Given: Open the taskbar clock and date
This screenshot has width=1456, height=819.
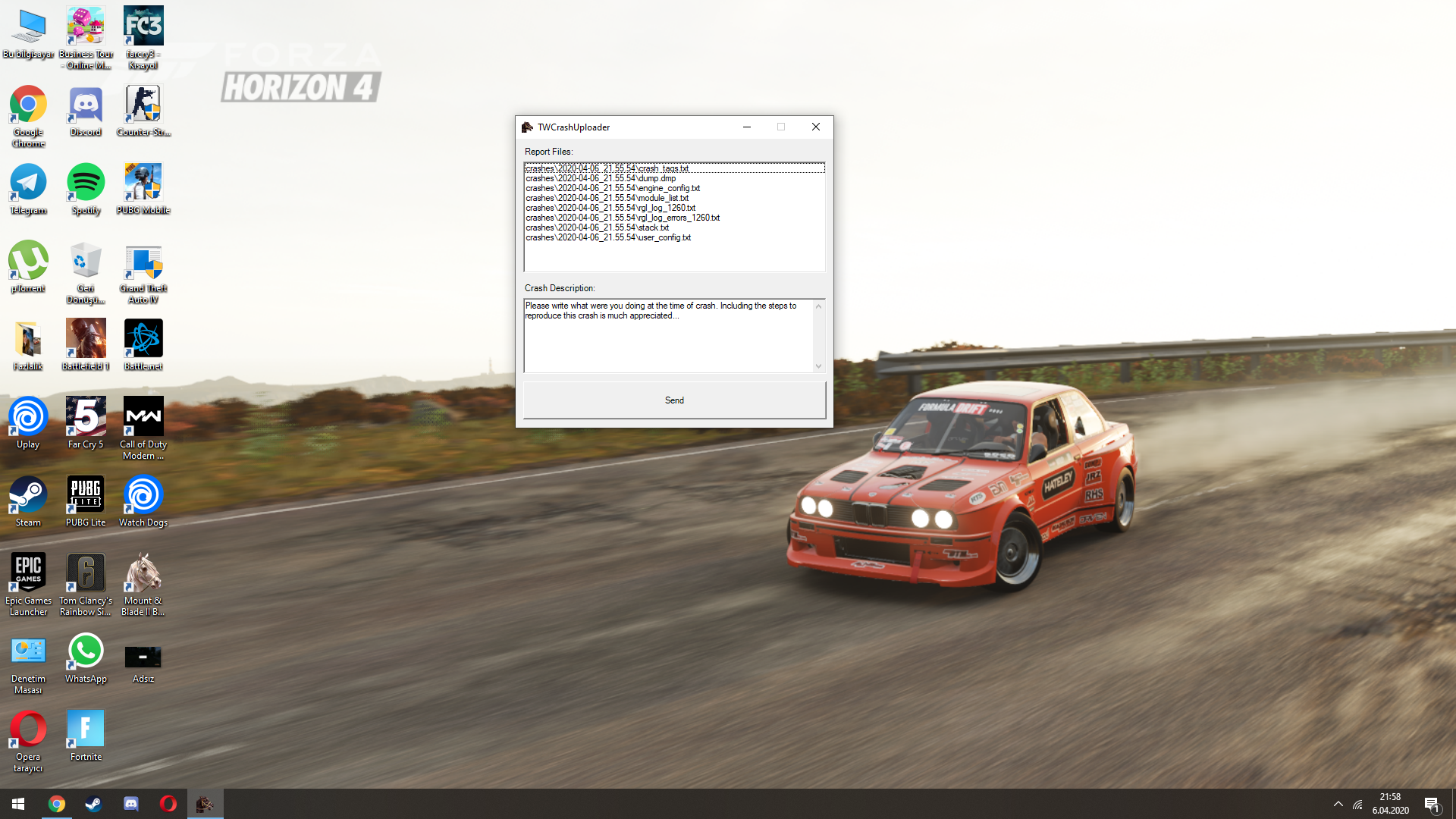Looking at the screenshot, I should pos(1391,804).
